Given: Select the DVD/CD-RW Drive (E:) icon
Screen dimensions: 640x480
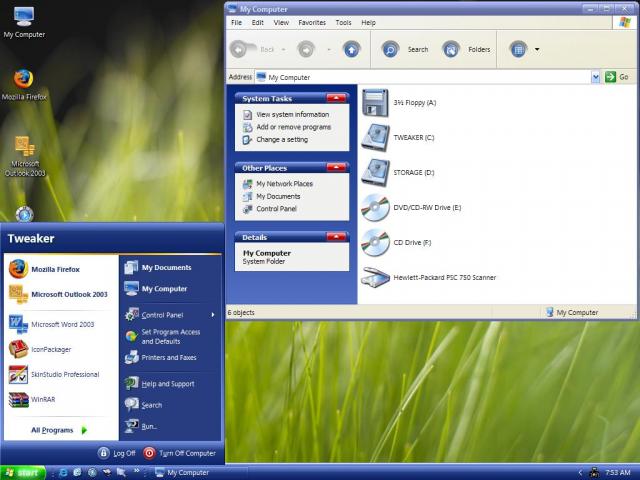Looking at the screenshot, I should coord(375,208).
